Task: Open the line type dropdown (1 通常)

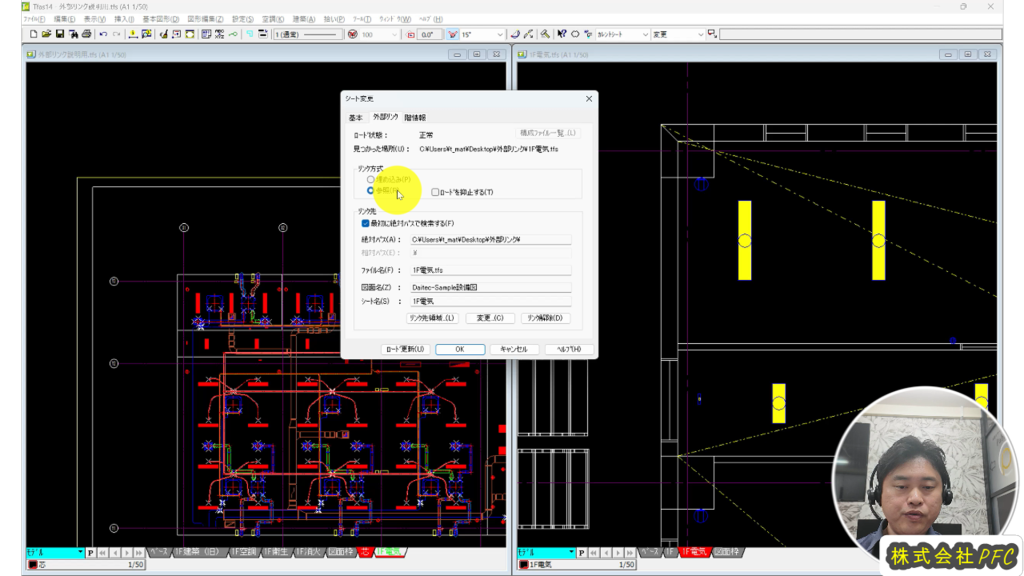Action: (308, 34)
